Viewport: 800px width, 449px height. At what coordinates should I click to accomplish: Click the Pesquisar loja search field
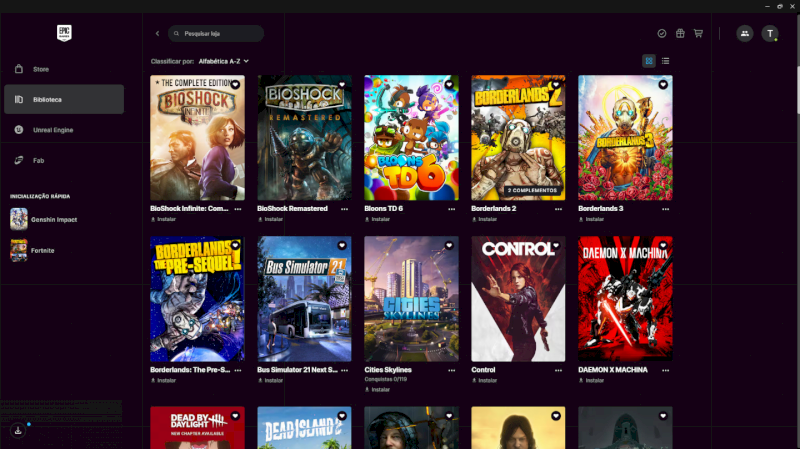tap(216, 34)
